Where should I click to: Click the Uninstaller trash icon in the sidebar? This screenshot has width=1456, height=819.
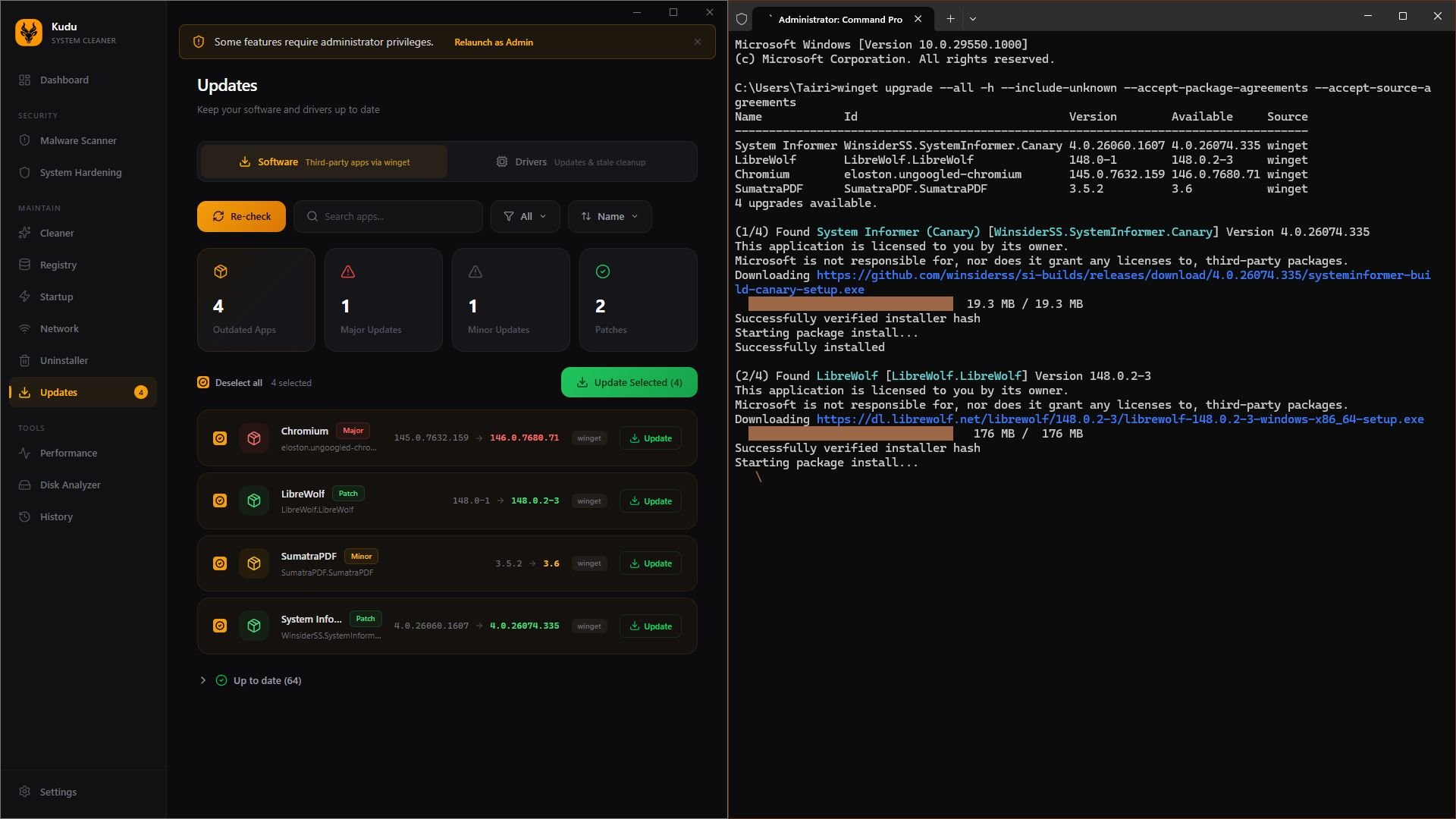(x=24, y=360)
